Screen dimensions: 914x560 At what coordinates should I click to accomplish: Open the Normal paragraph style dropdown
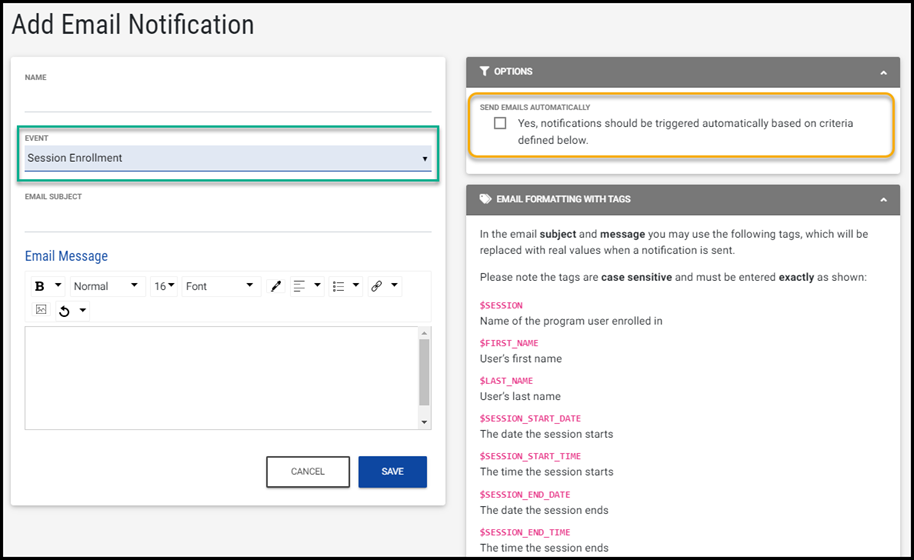point(108,286)
